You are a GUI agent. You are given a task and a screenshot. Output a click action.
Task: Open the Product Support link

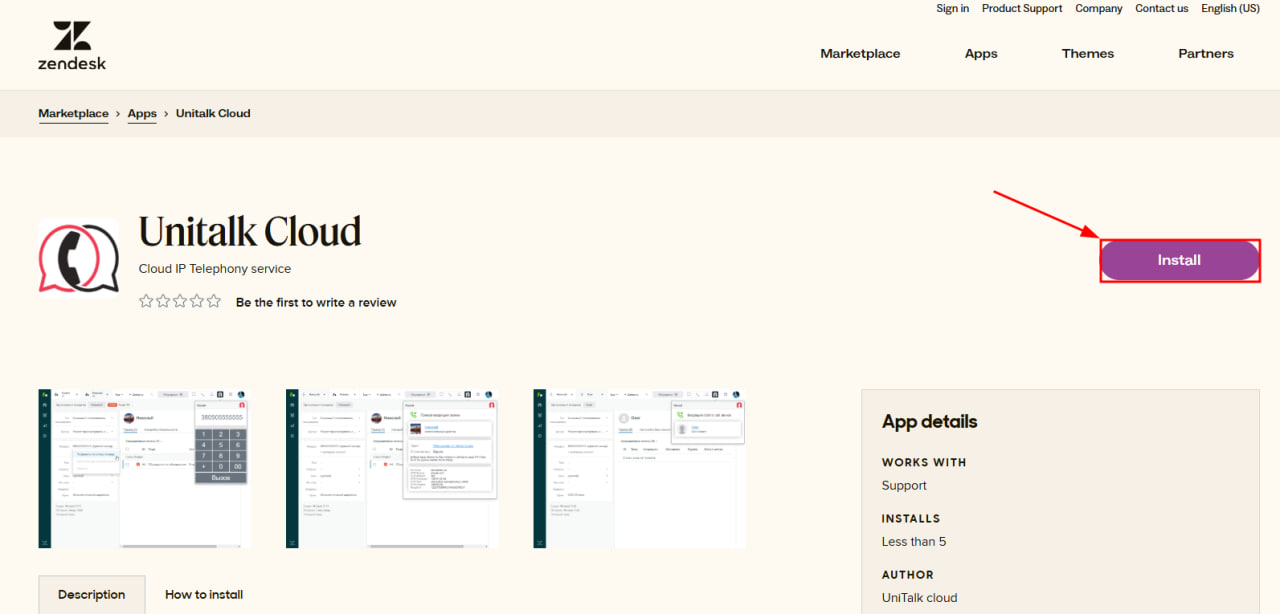1022,8
